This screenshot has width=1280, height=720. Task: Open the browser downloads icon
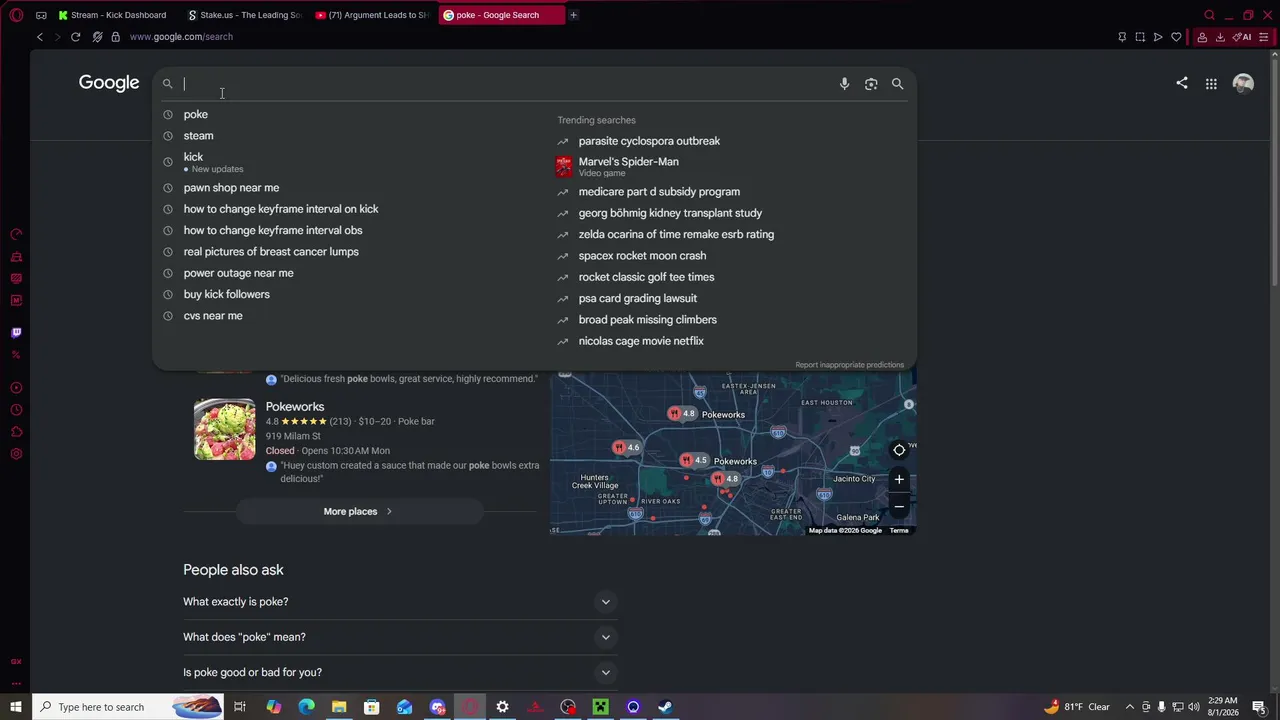point(1220,37)
